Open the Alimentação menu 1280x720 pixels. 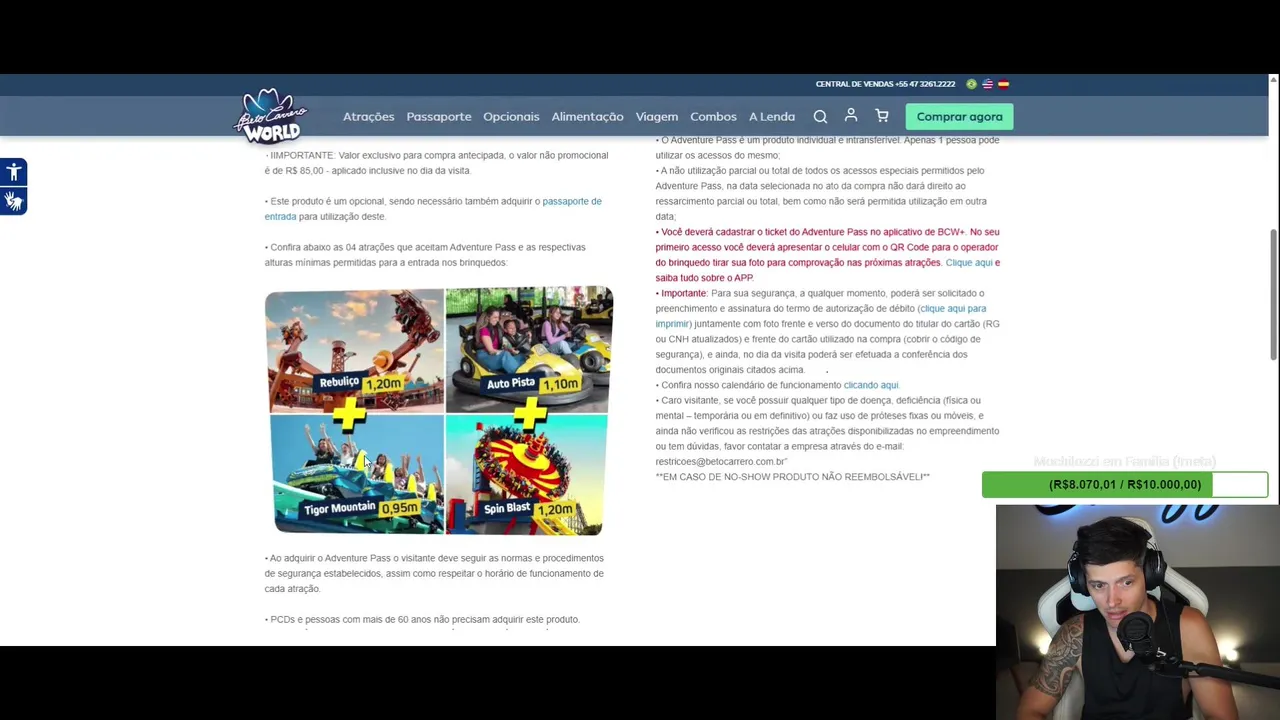tap(587, 117)
